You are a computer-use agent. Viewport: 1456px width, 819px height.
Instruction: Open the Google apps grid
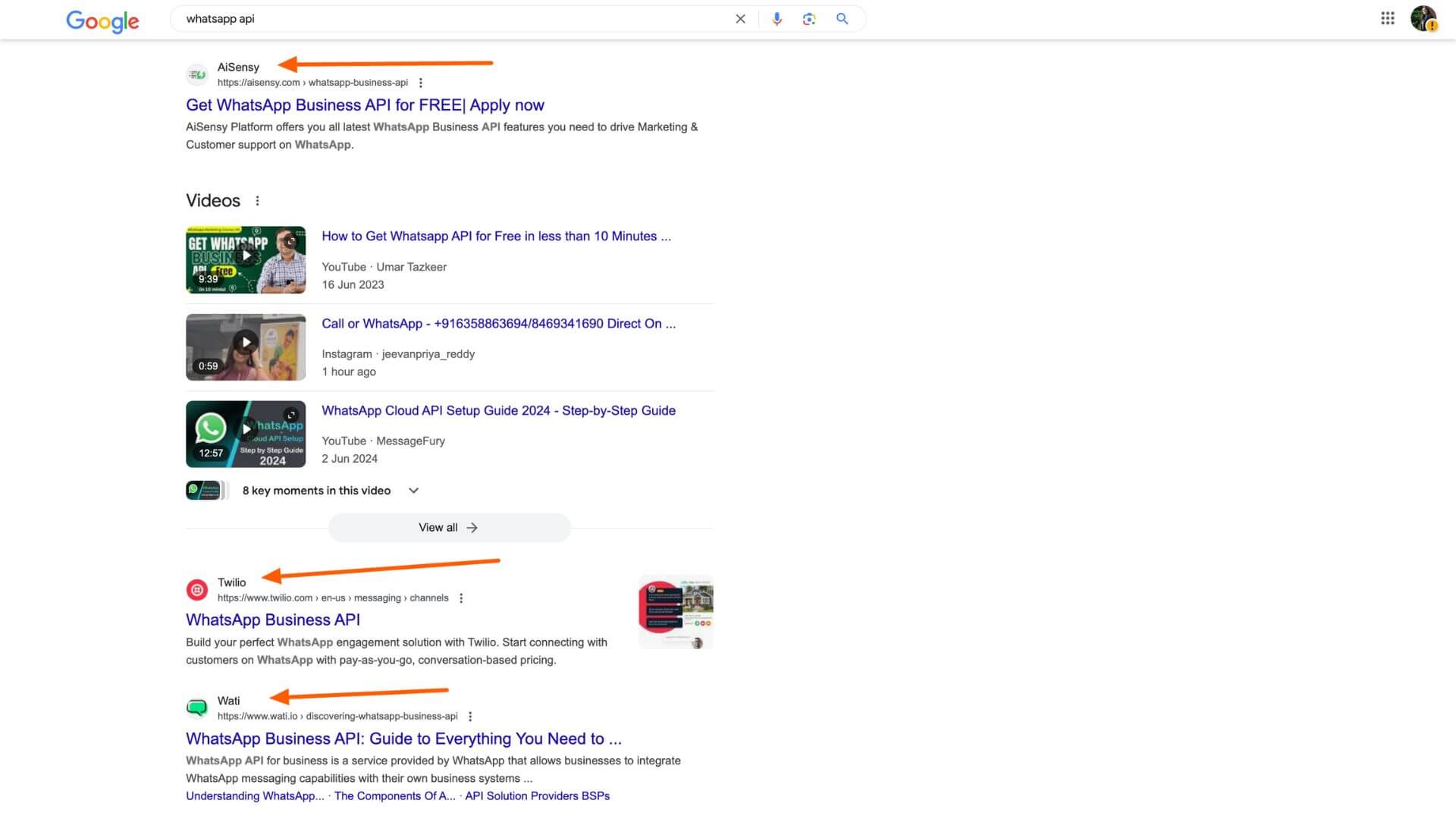pyautogui.click(x=1387, y=18)
